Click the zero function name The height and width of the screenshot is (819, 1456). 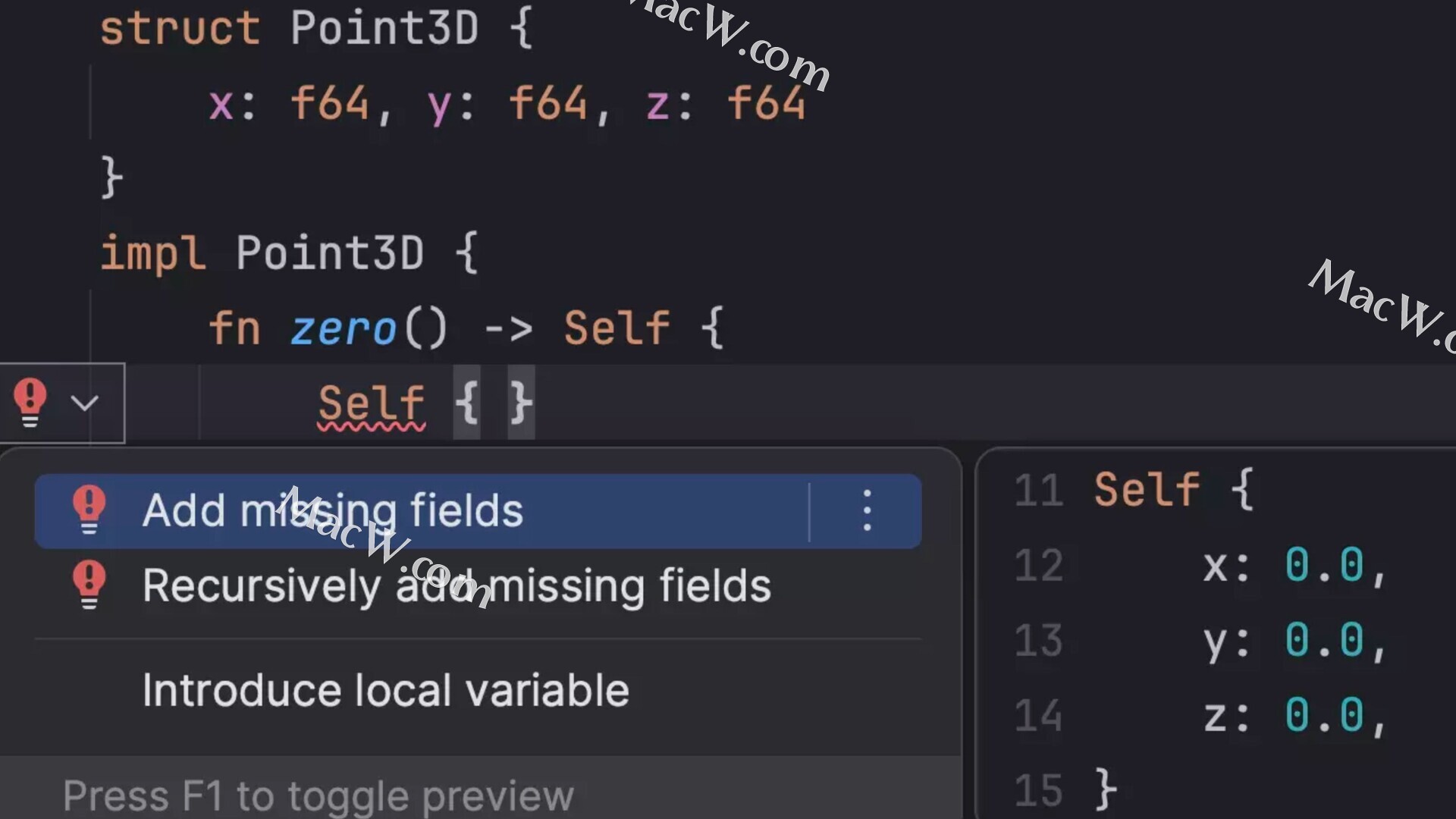[x=344, y=329]
